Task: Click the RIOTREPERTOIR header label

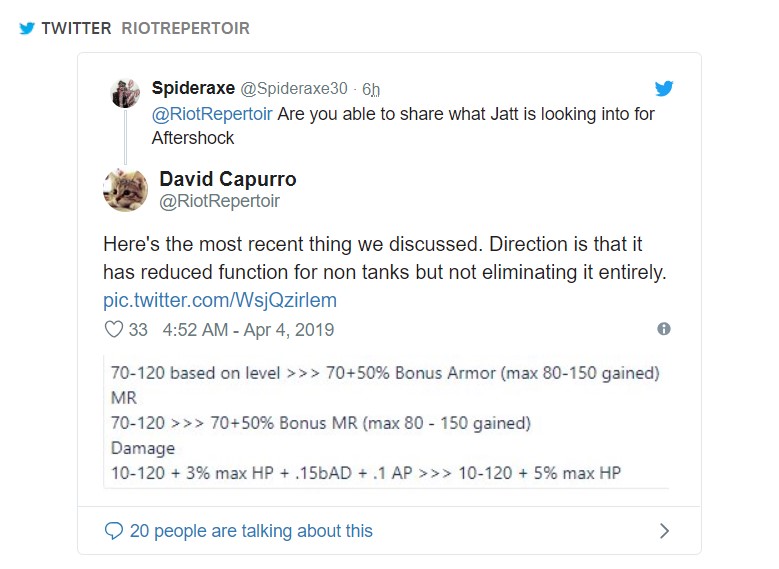Action: coord(185,28)
